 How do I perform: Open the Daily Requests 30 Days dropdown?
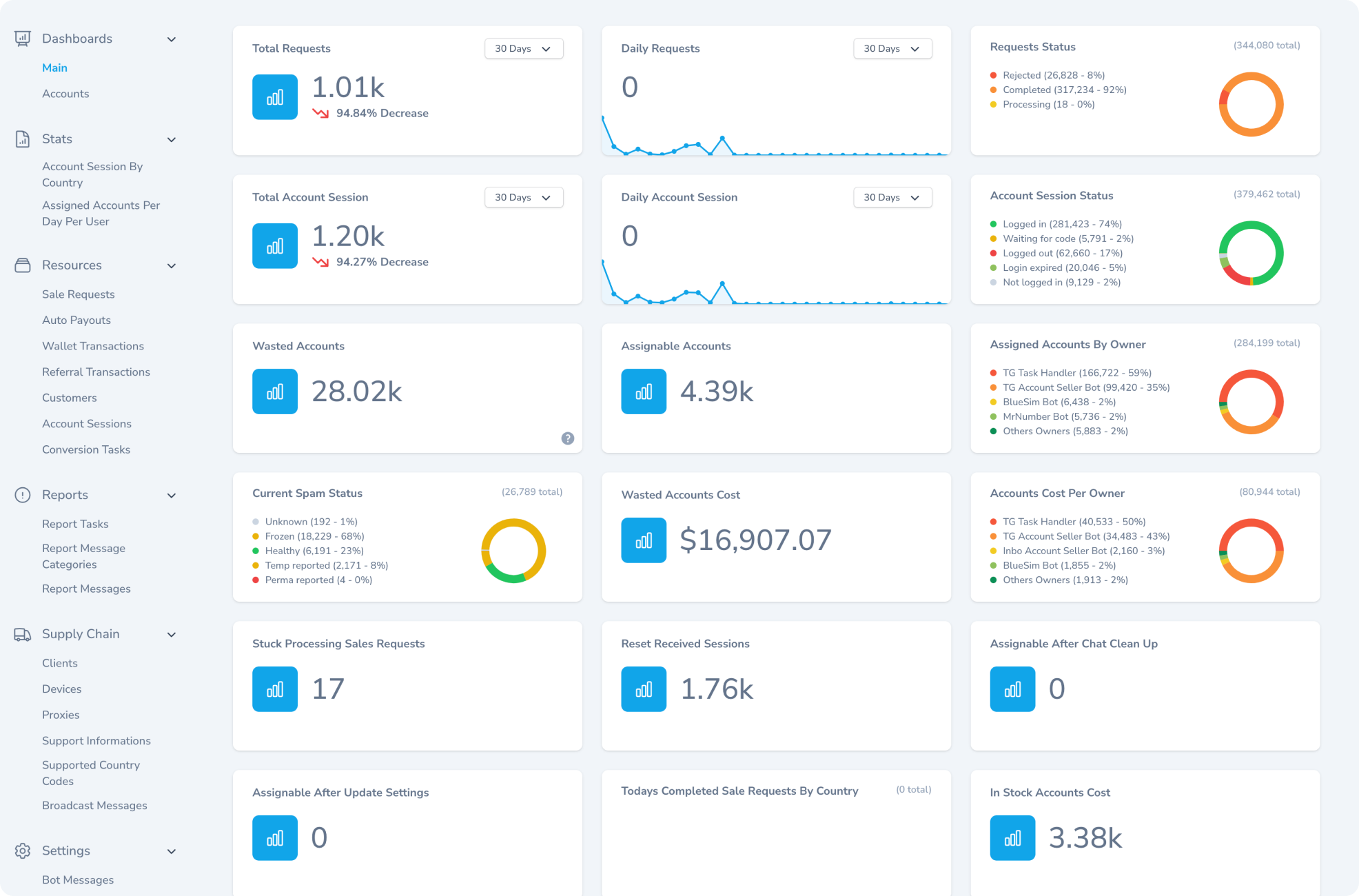pyautogui.click(x=892, y=49)
